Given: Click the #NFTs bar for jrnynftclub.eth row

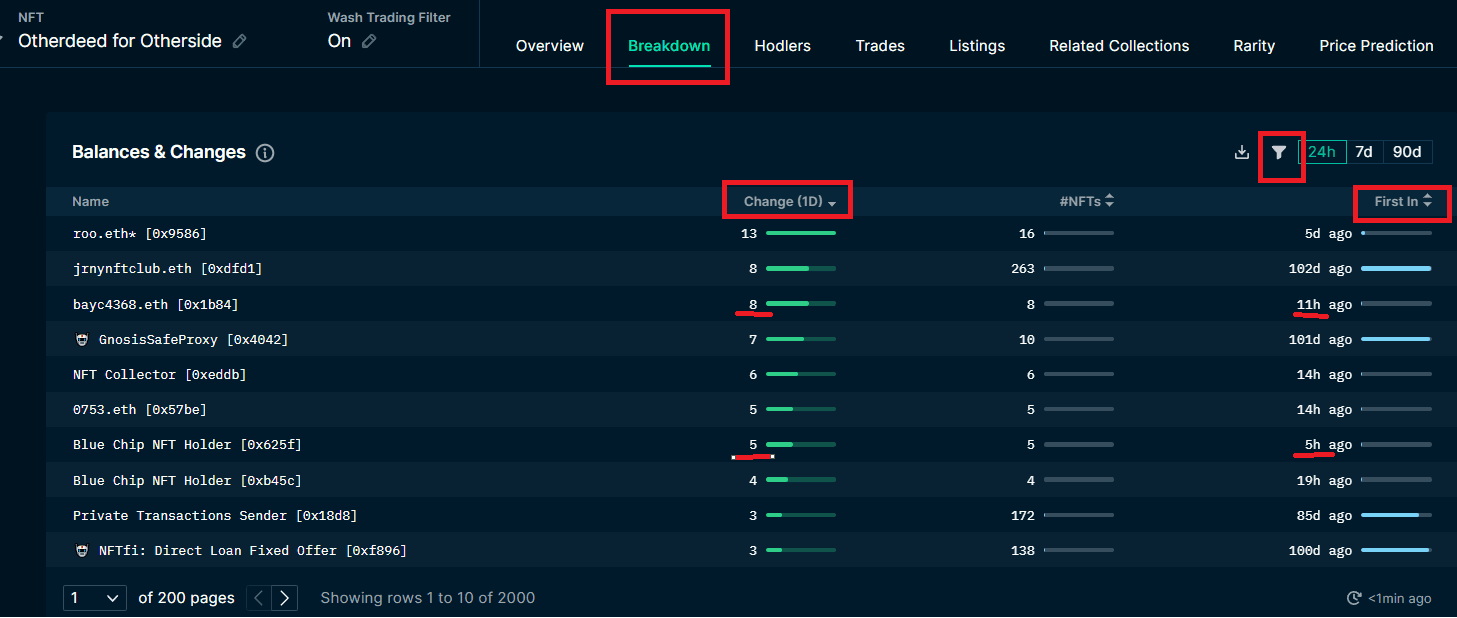Looking at the screenshot, I should pos(1079,268).
